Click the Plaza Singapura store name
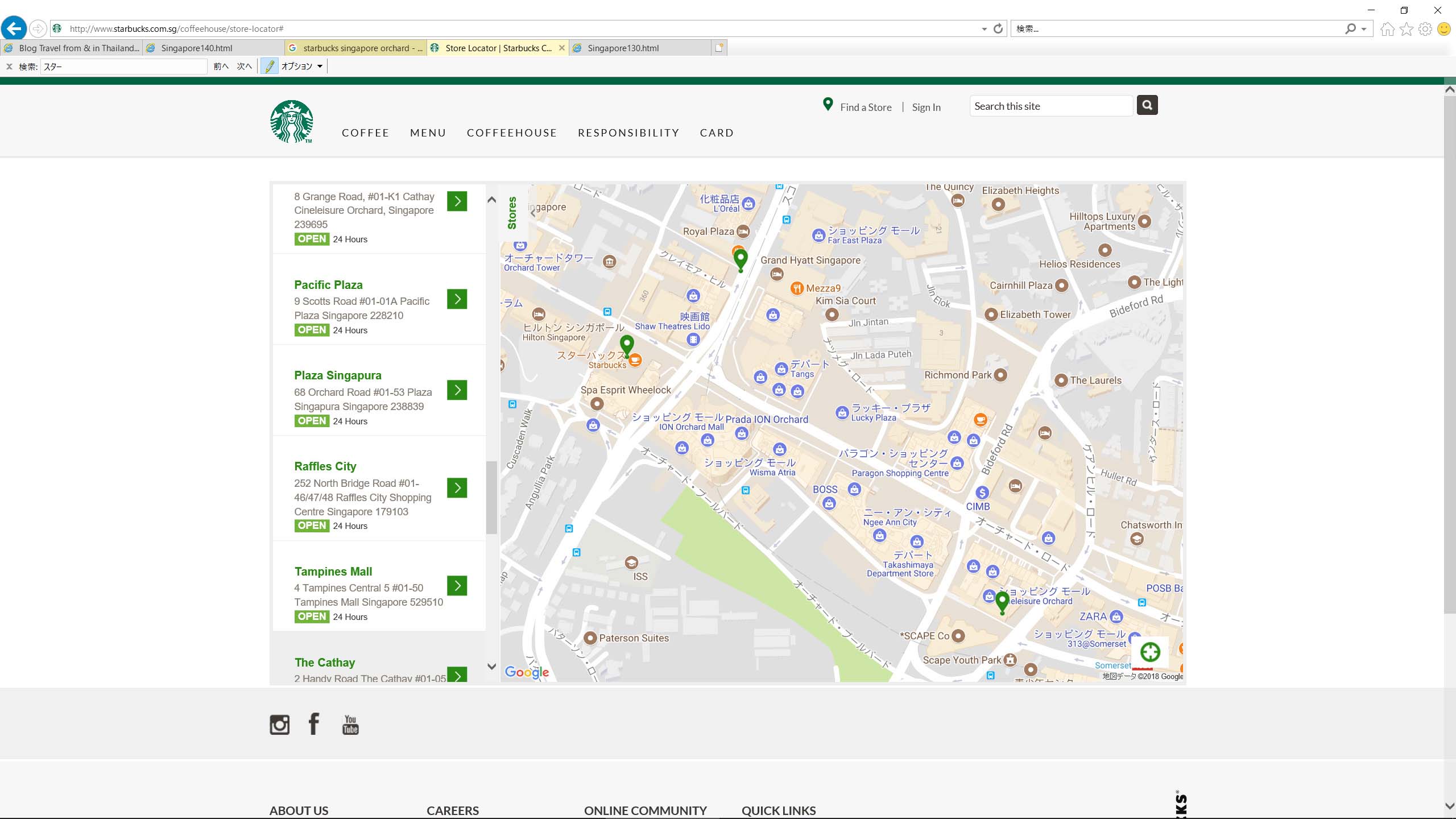Screen dimensions: 1456x819 (338, 375)
